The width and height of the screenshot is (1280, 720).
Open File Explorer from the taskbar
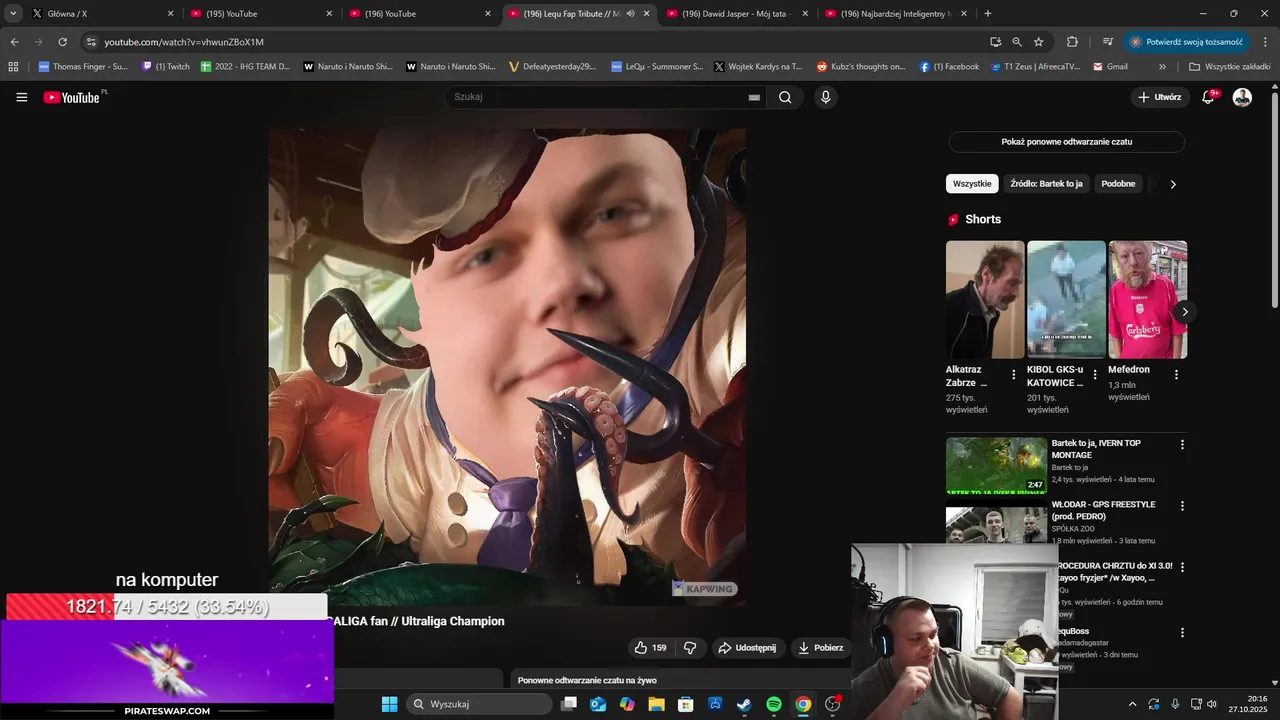pyautogui.click(x=656, y=704)
